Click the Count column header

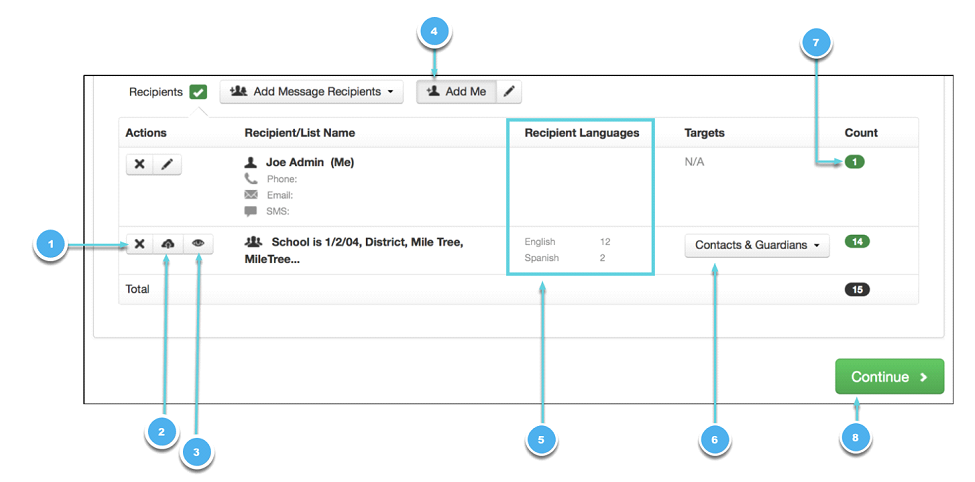pyautogui.click(x=861, y=132)
